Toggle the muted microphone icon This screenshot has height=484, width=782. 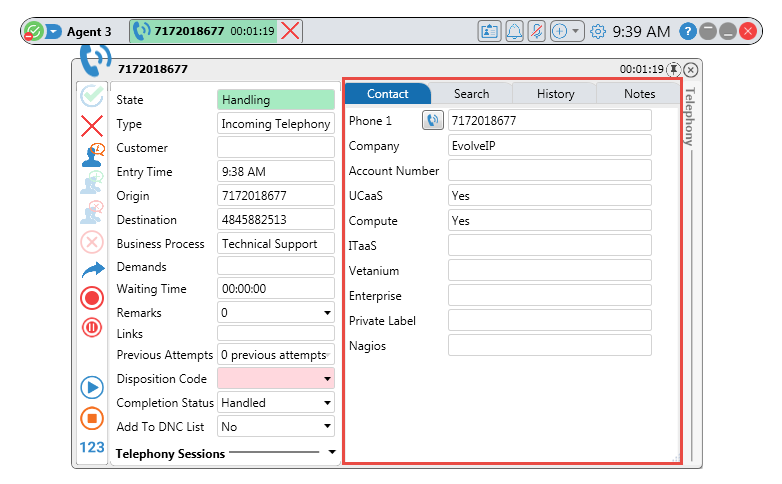click(x=537, y=31)
